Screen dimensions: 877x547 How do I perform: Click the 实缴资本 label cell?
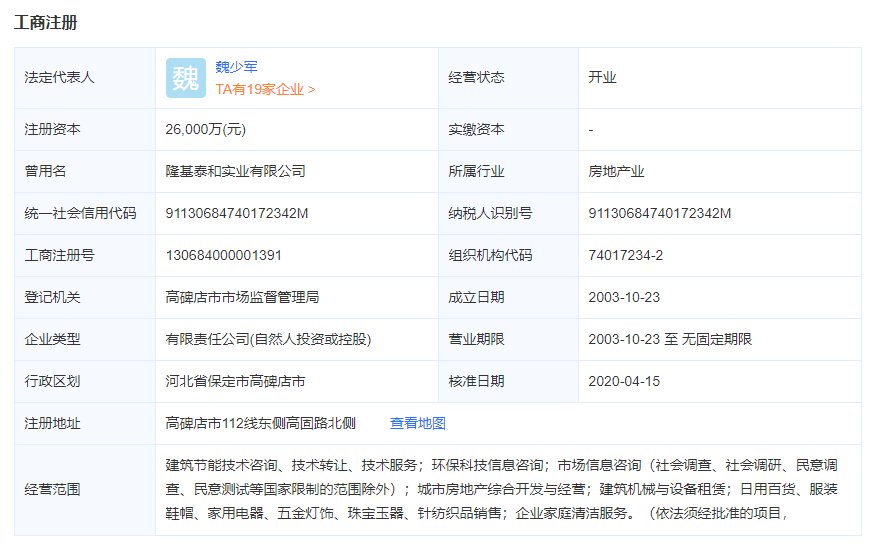(508, 130)
